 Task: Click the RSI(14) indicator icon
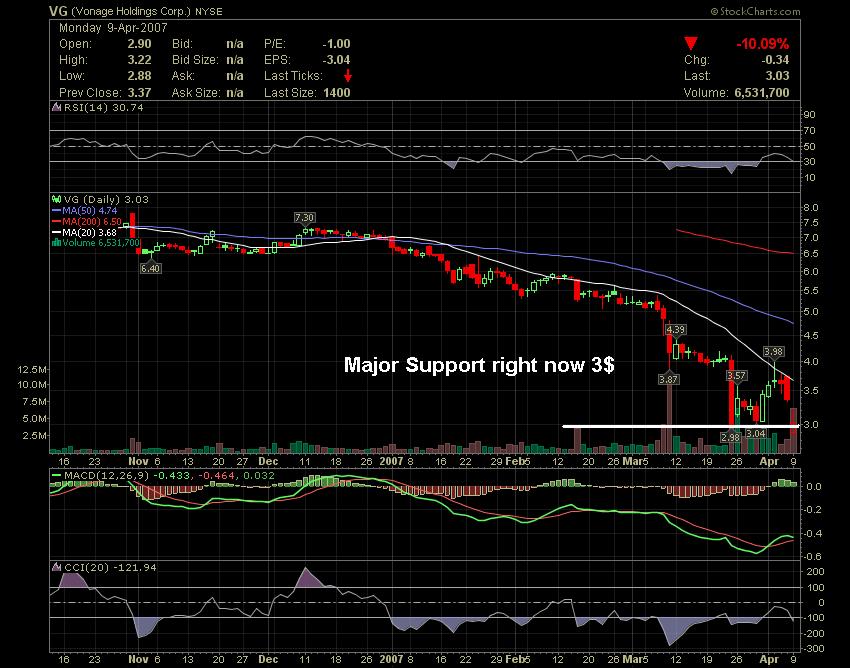[56, 107]
